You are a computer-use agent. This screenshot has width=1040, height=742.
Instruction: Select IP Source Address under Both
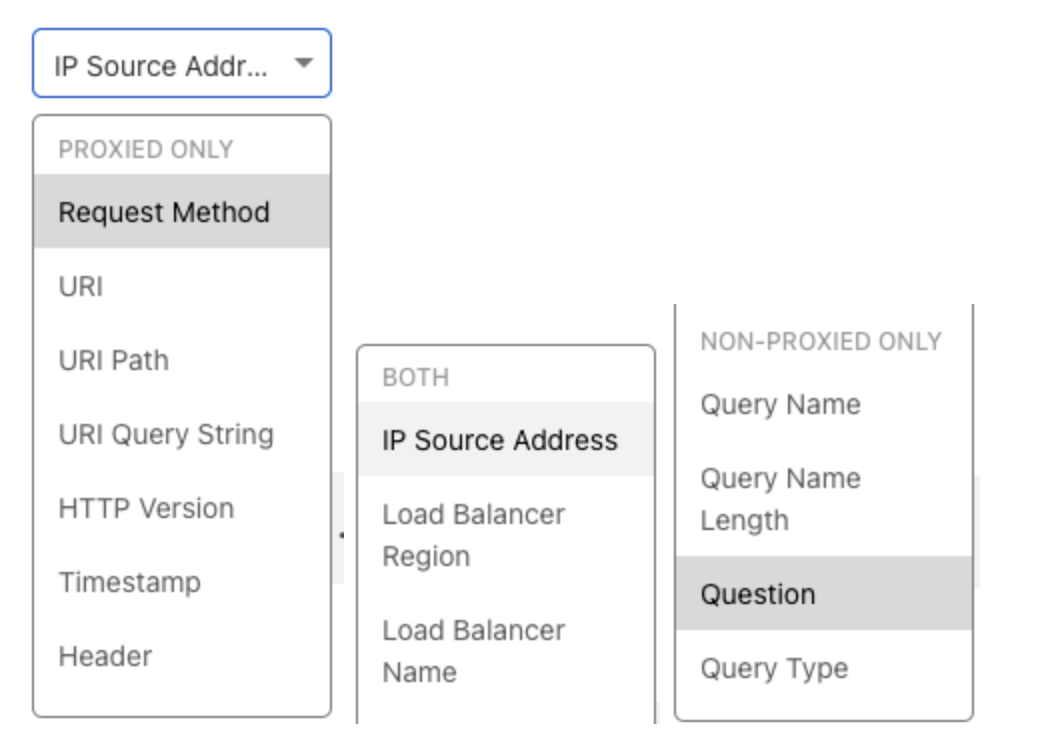click(500, 441)
